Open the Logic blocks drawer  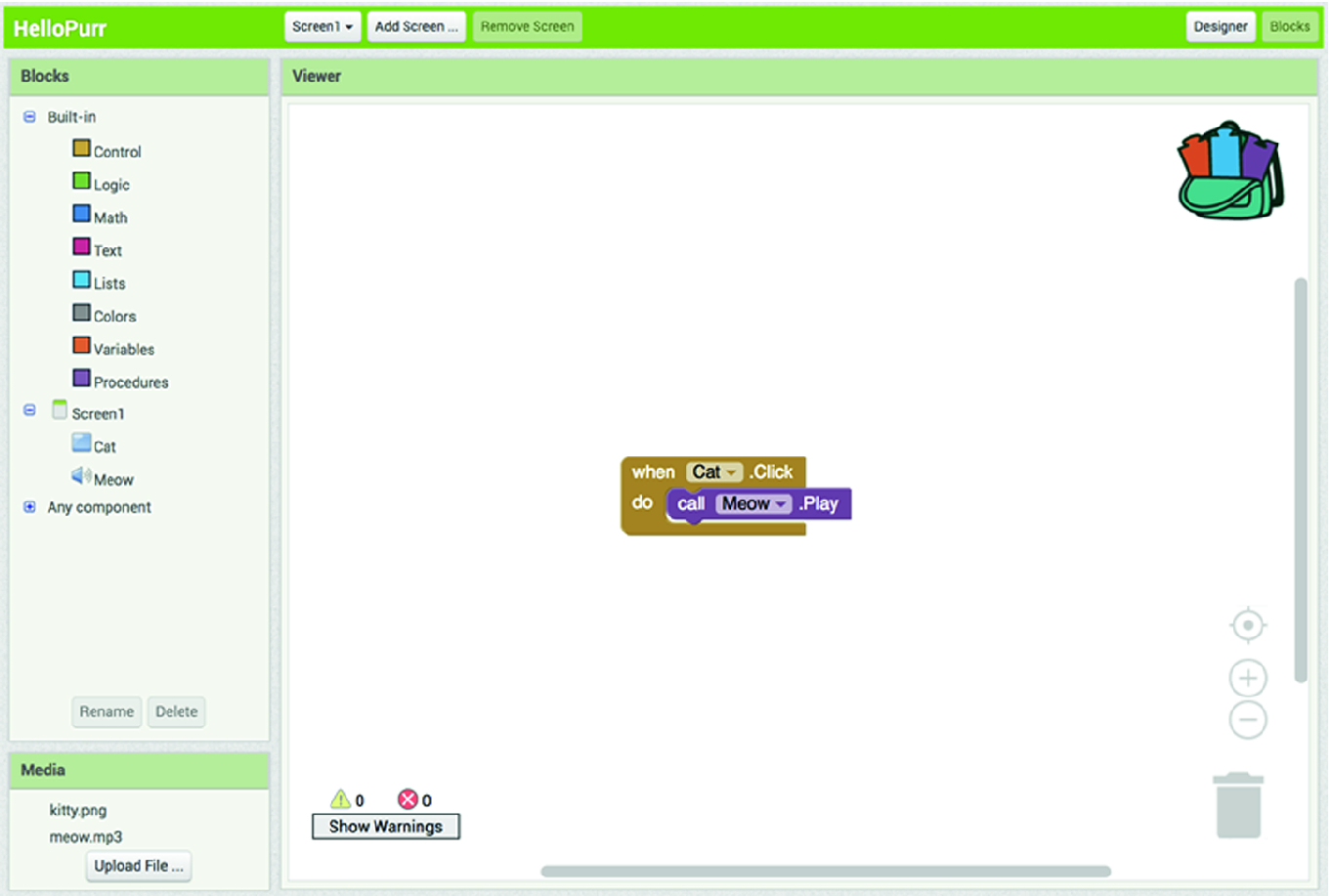[x=101, y=183]
